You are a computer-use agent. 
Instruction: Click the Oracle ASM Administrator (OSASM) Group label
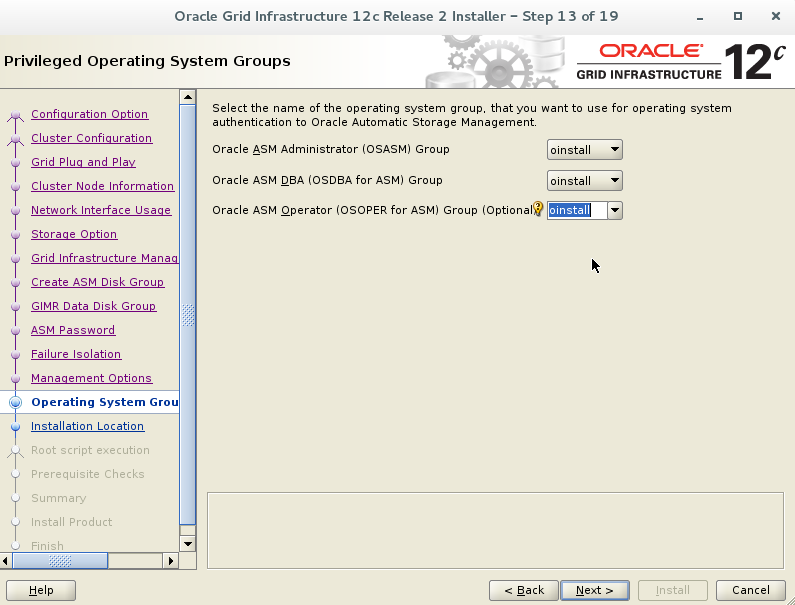pos(331,150)
